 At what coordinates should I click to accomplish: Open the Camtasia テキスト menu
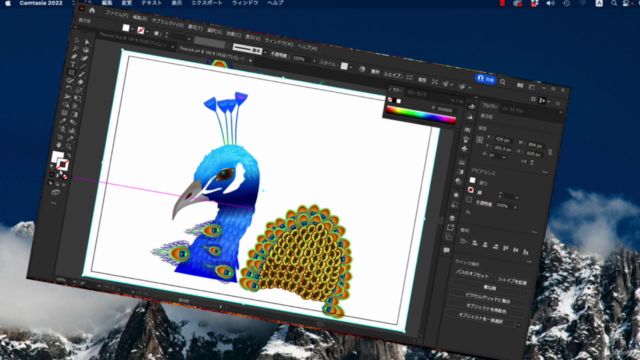coord(151,3)
